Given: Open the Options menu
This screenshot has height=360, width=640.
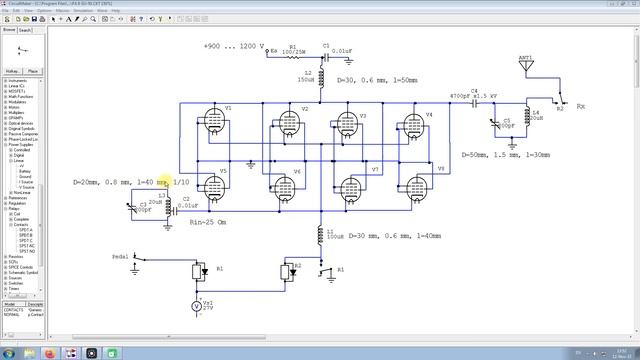Looking at the screenshot, I should click(44, 11).
